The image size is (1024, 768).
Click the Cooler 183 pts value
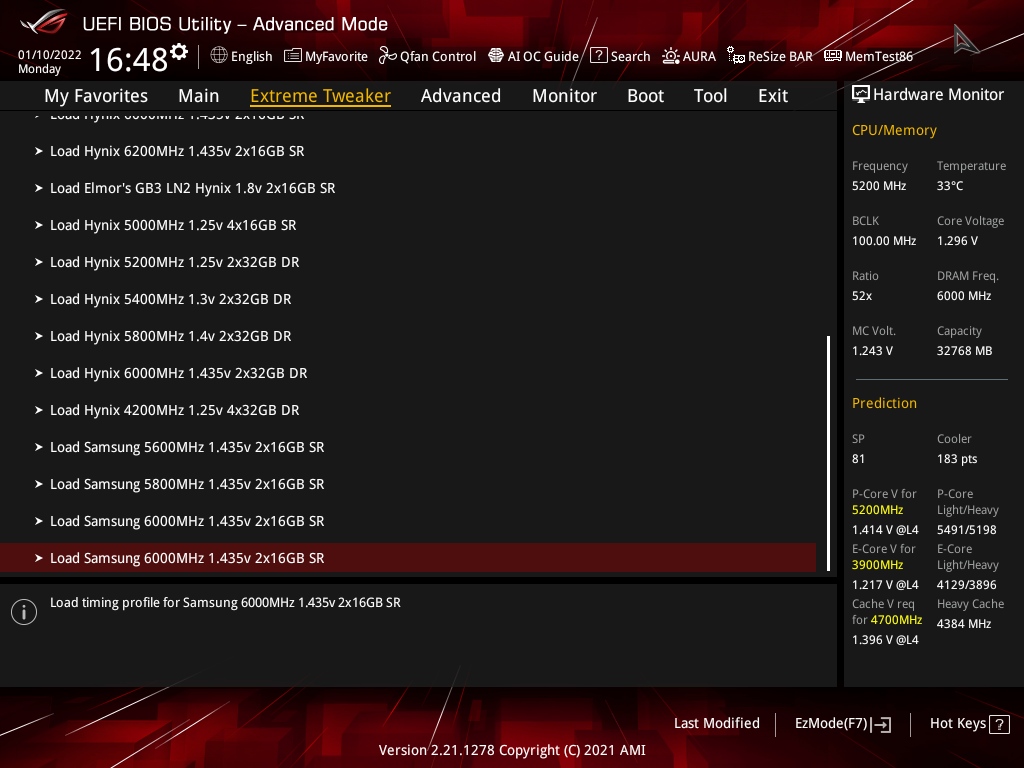point(957,459)
